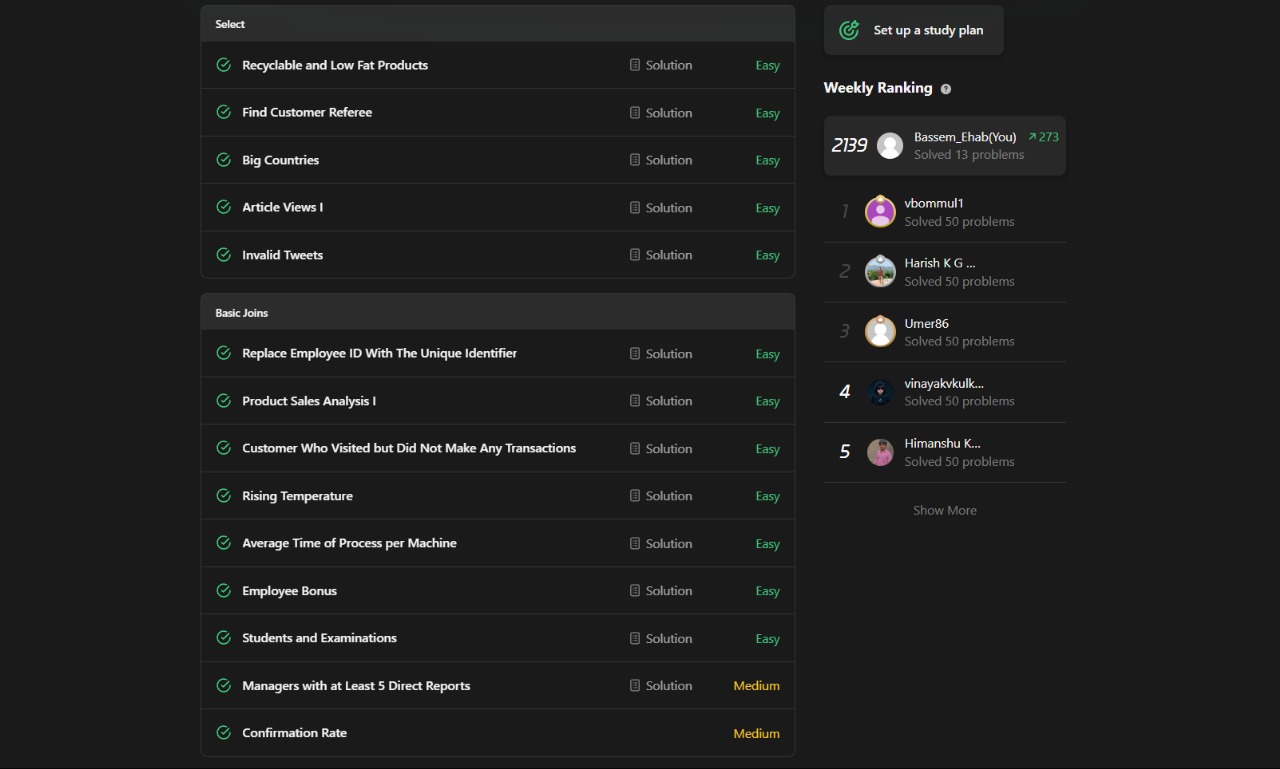Click vbommul1's avatar in ranking
Viewport: 1280px width, 769px height.
point(880,212)
